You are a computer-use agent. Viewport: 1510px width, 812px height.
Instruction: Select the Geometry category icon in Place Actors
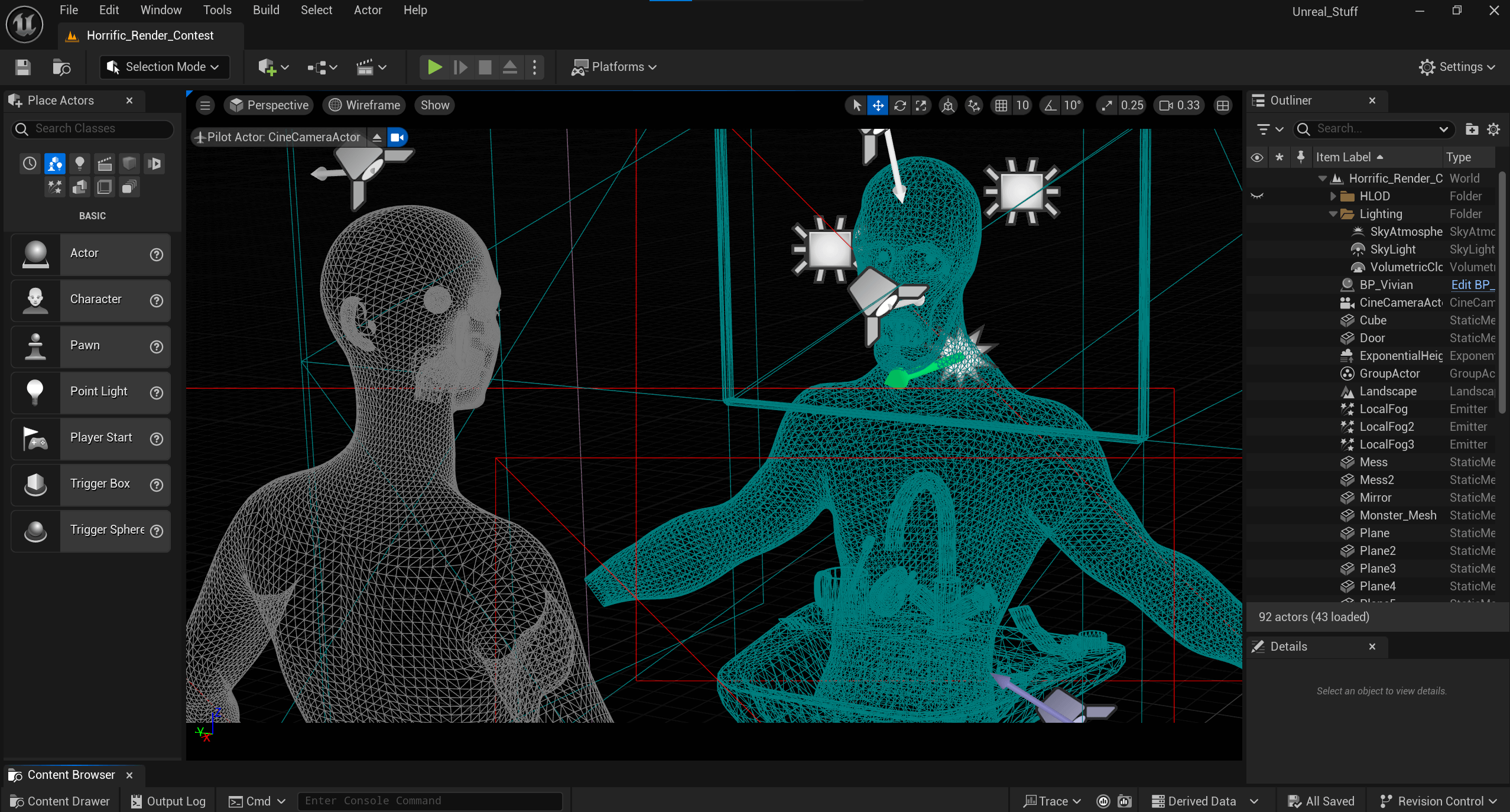point(80,187)
